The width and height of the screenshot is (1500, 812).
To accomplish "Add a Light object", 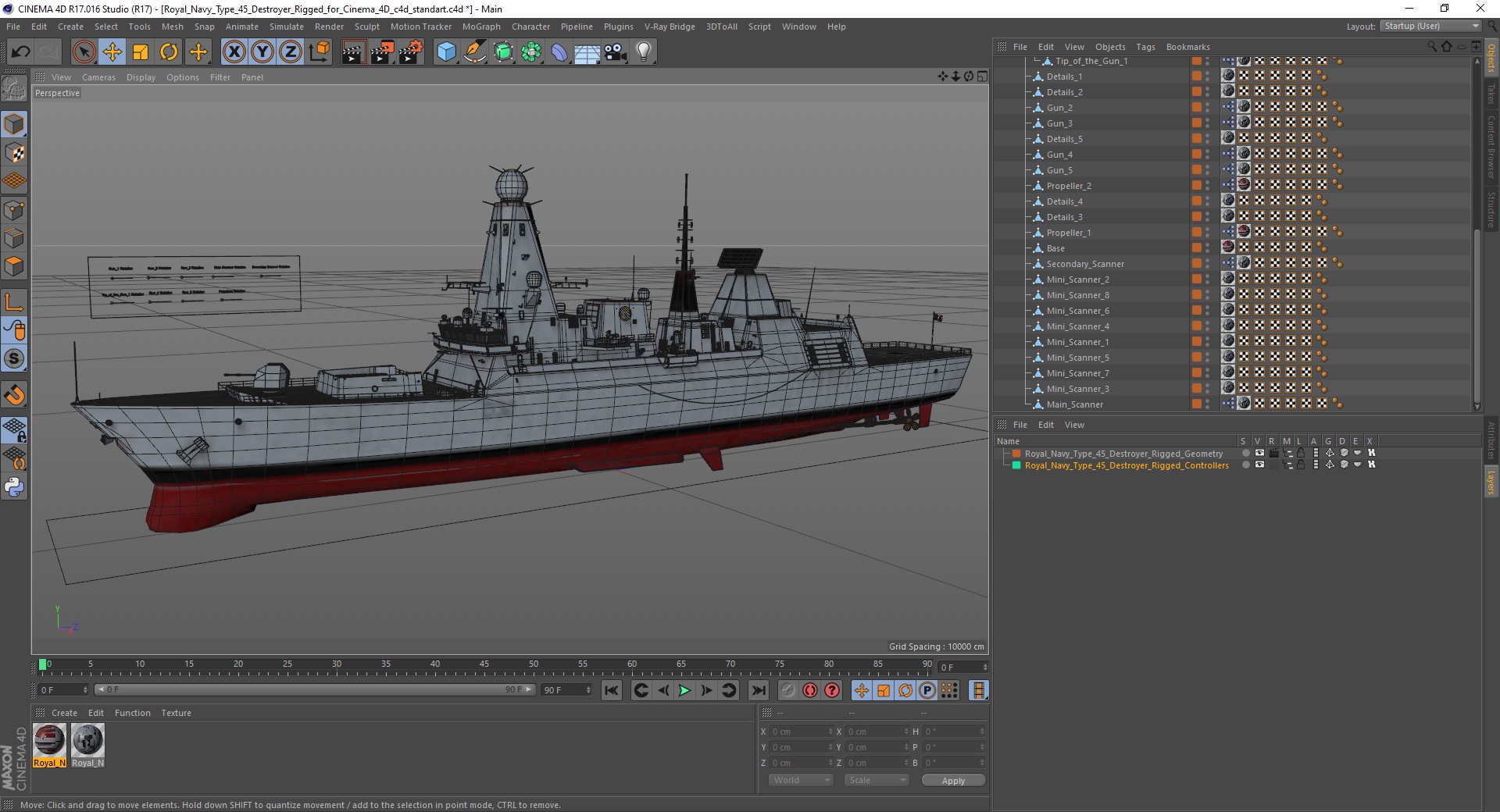I will (644, 52).
